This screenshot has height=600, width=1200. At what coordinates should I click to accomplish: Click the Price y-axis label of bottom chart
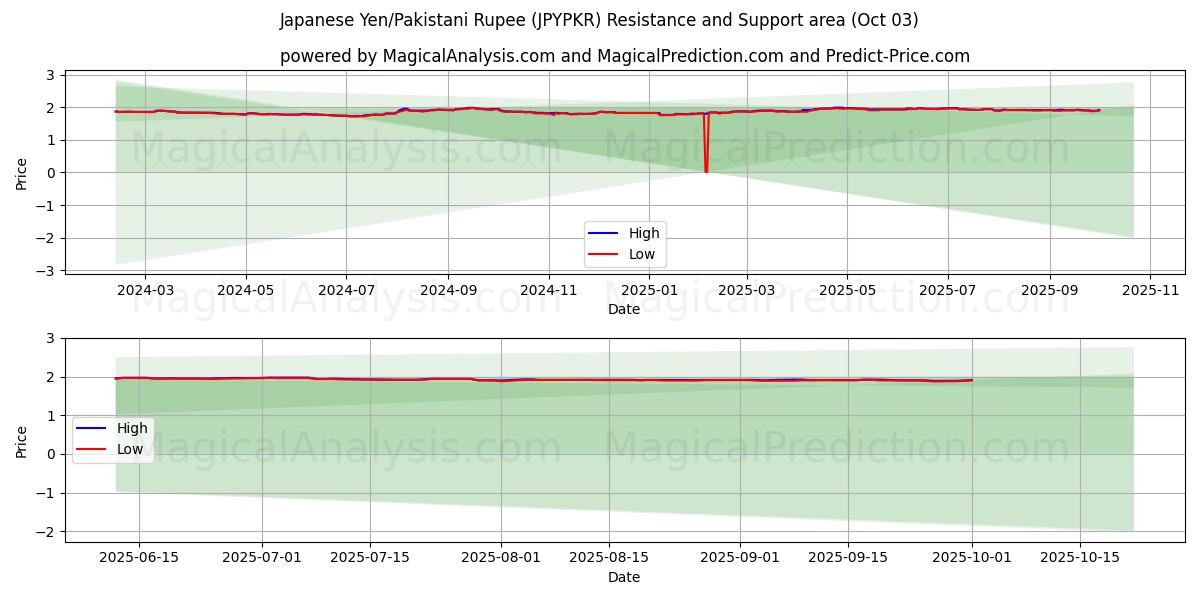(x=22, y=440)
